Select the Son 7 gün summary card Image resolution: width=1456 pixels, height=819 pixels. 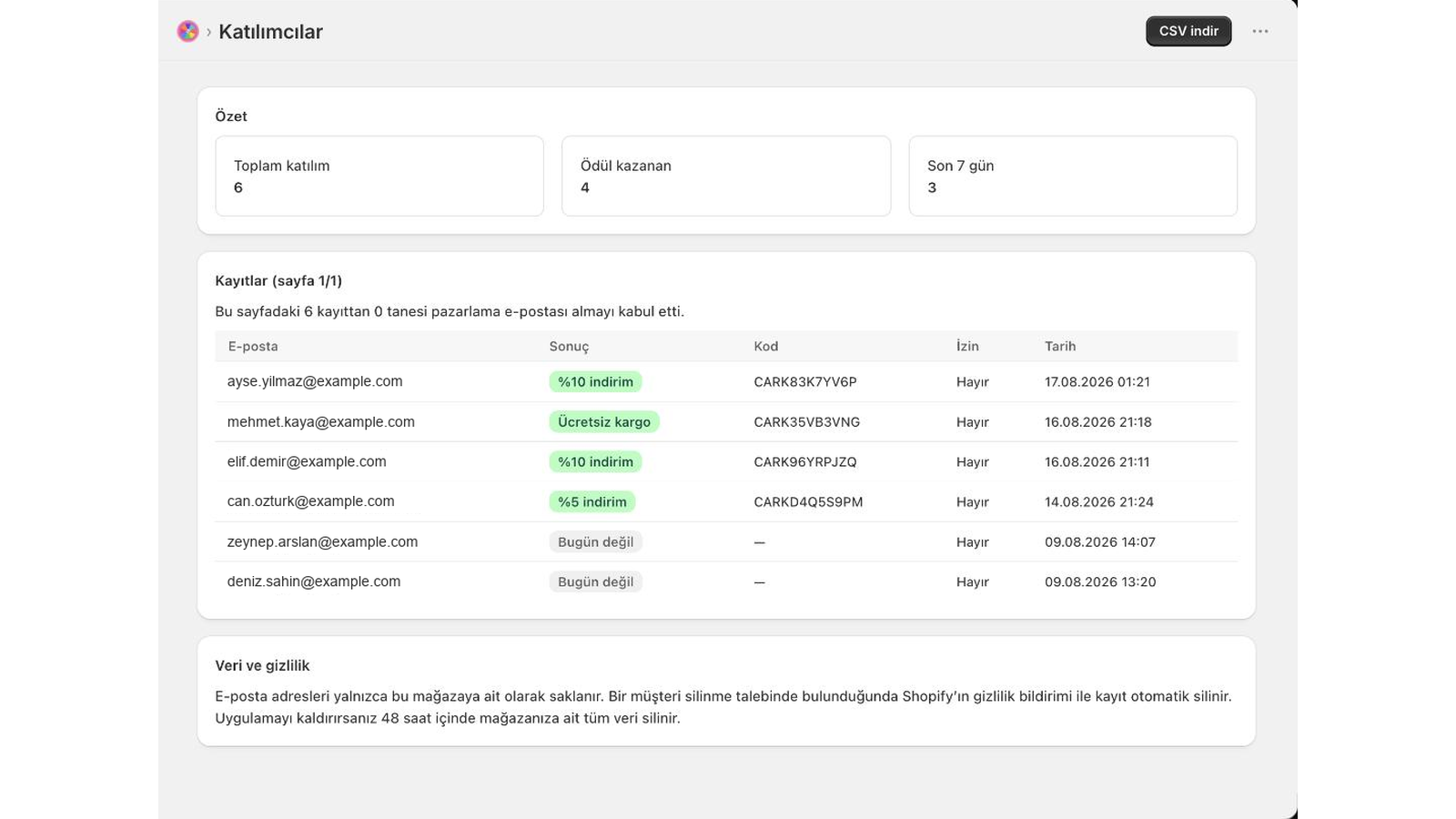(x=1073, y=177)
